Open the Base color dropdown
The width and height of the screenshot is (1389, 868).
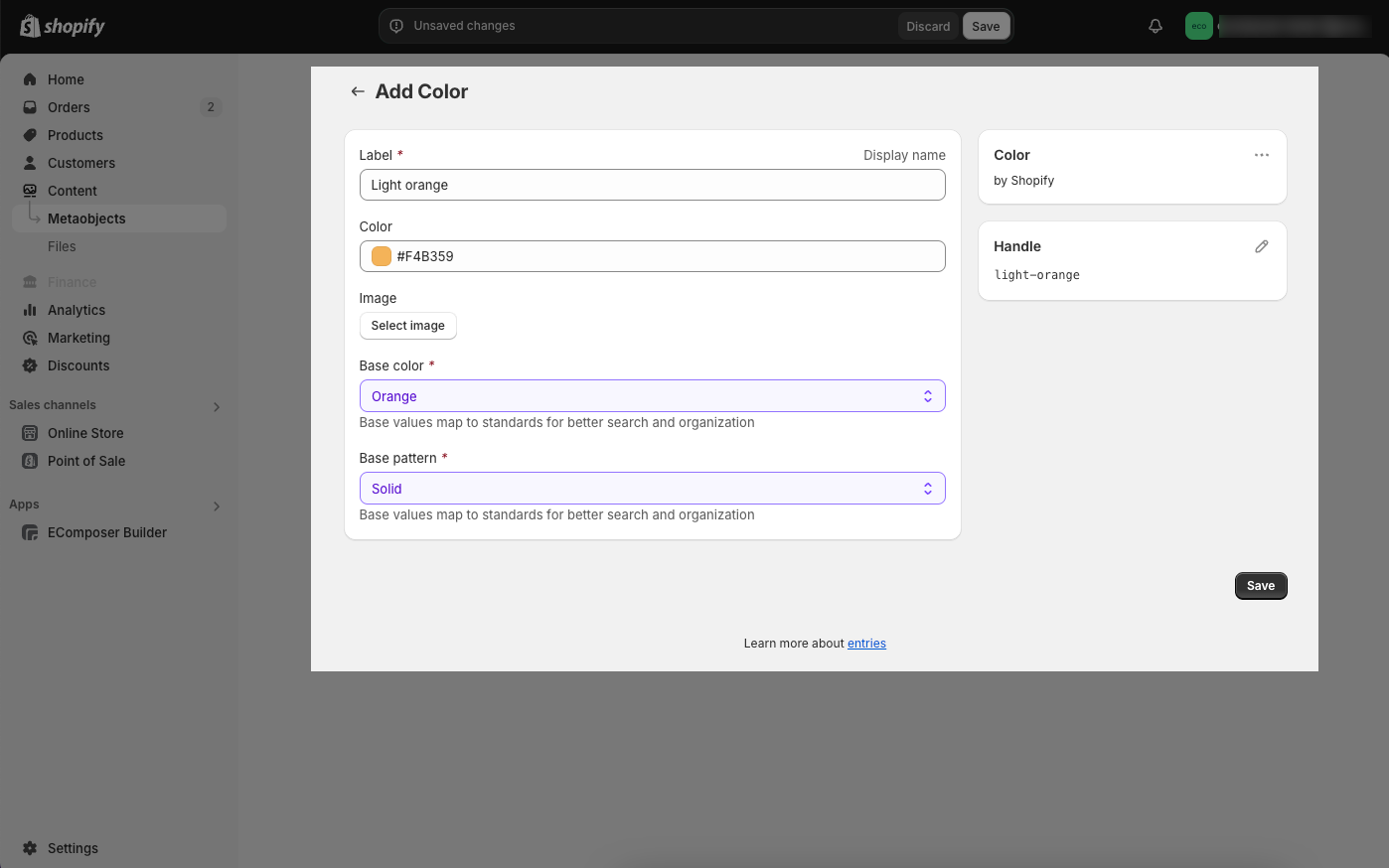(x=652, y=396)
